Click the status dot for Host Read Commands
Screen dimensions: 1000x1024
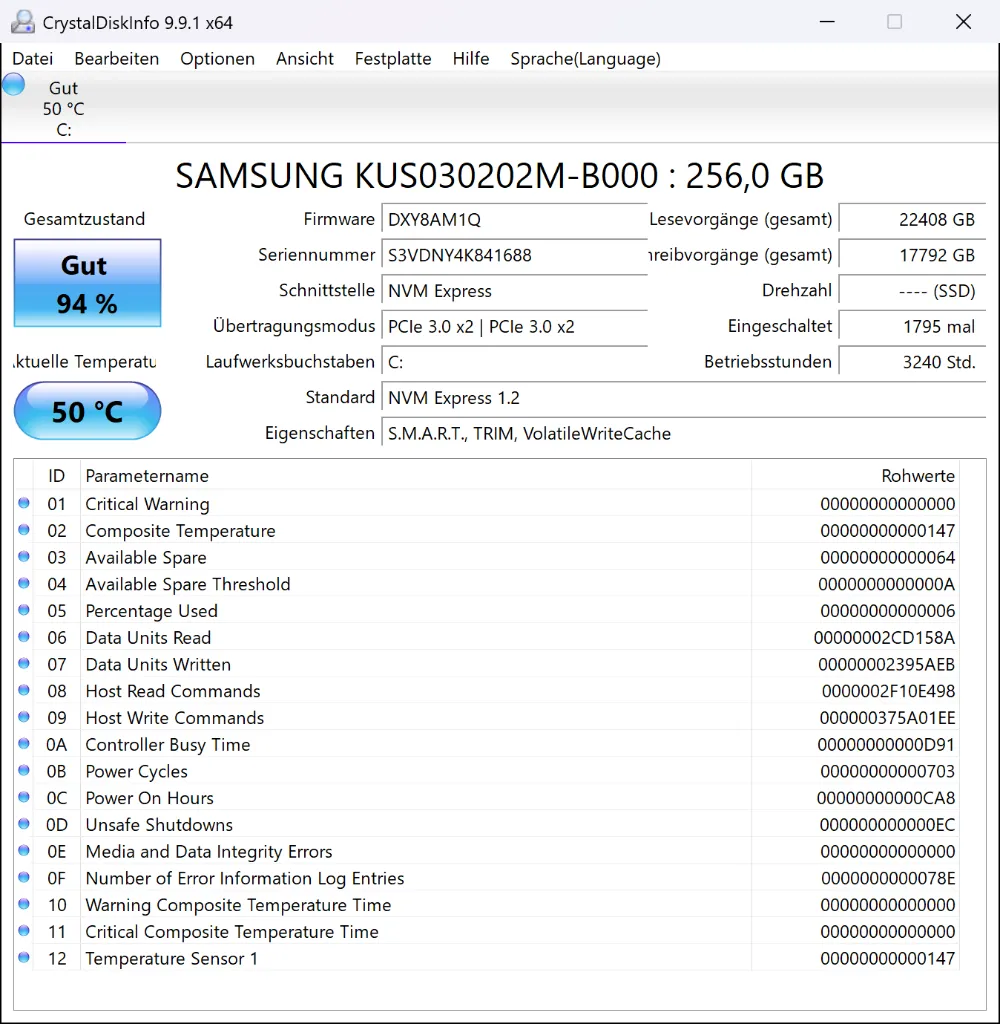(x=24, y=690)
